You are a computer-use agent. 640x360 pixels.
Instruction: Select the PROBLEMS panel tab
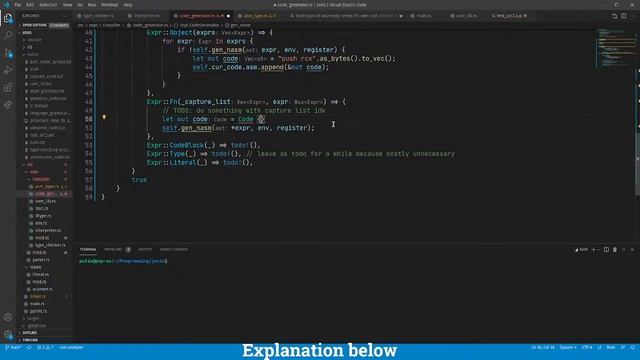(113, 249)
